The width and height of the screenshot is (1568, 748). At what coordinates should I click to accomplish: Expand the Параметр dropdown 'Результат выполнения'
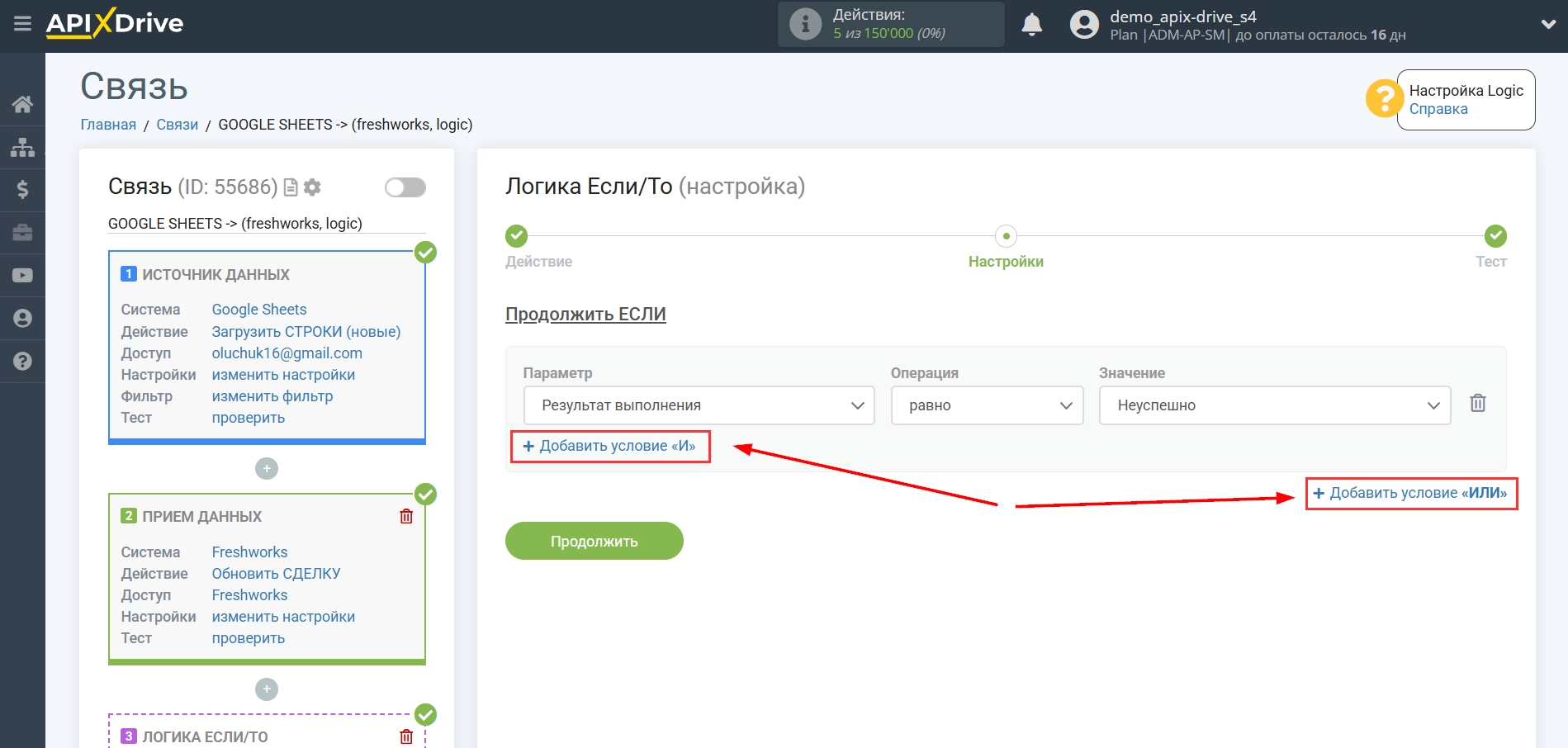tap(699, 405)
